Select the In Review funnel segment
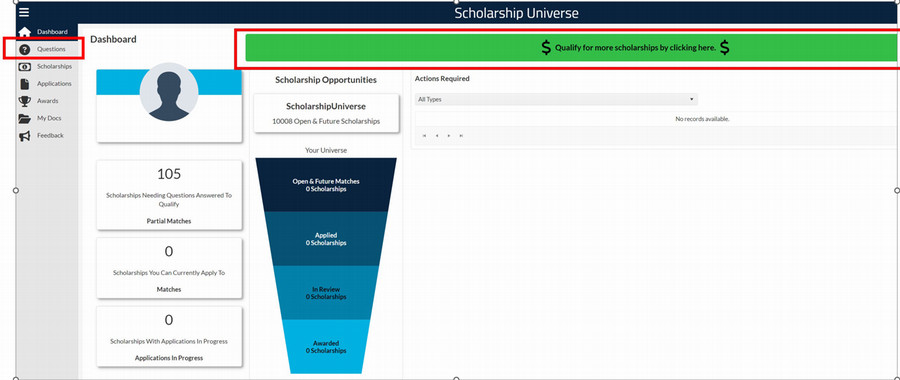Screen dimensions: 900x380 pyautogui.click(x=326, y=293)
